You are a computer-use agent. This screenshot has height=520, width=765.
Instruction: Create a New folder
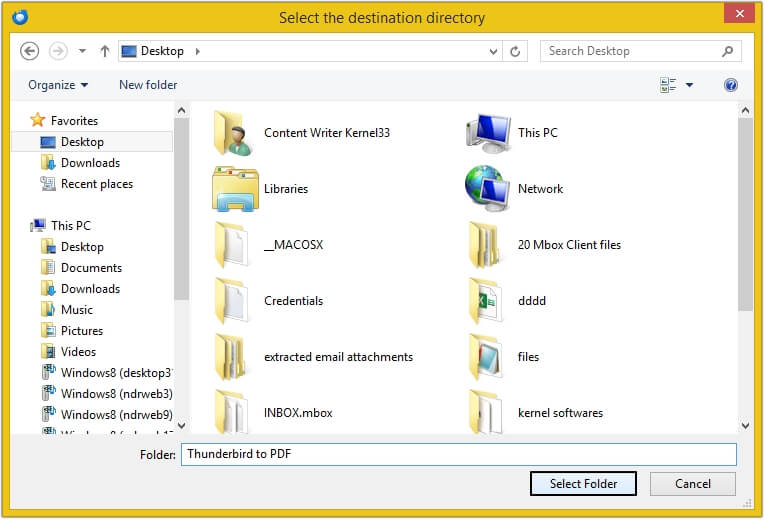point(148,85)
